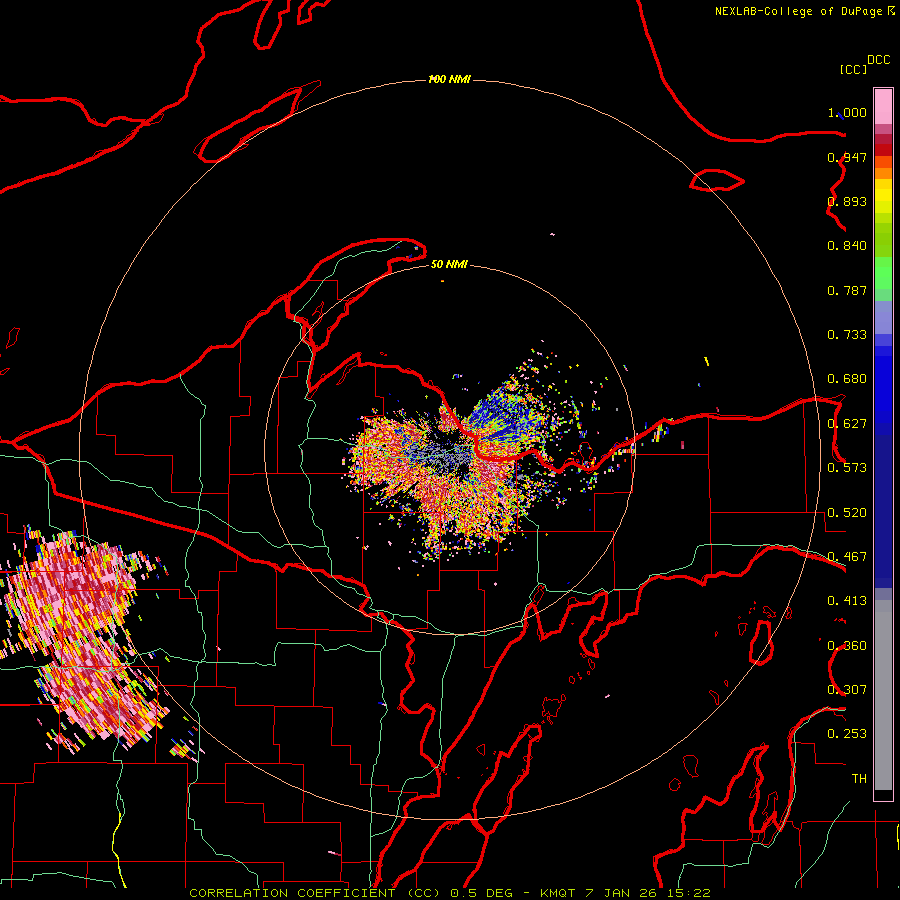
Task: Click the 0.680 color scale value
Action: click(x=847, y=379)
